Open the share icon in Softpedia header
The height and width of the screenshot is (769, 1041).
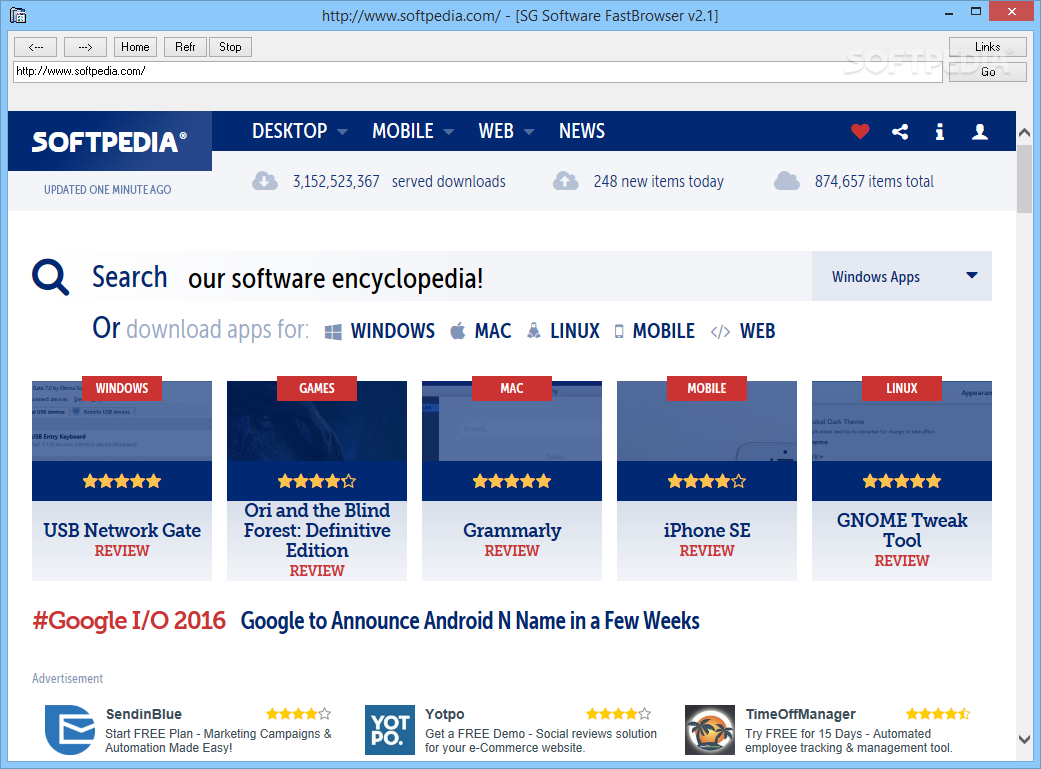(x=900, y=131)
